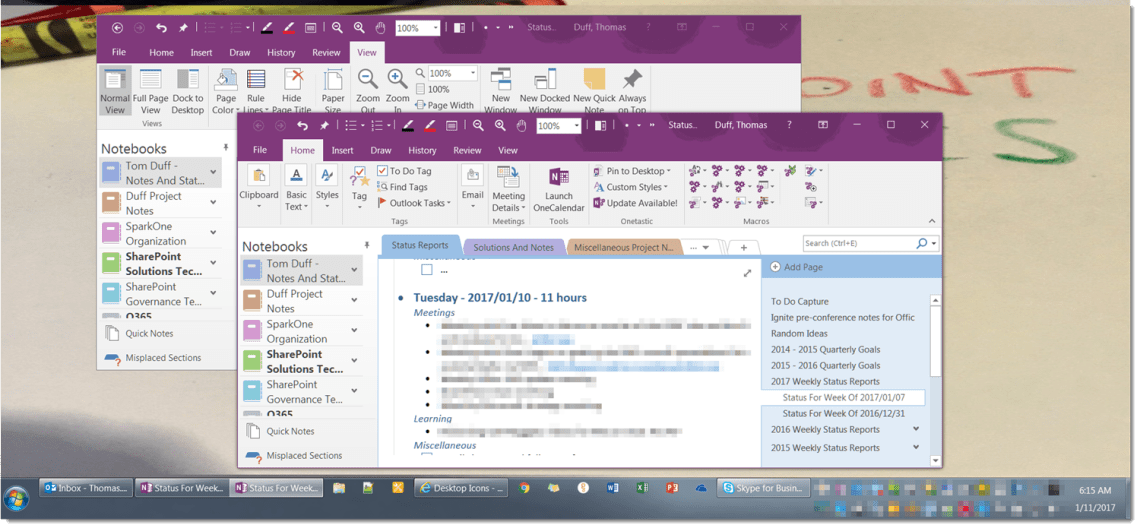
Task: Click the full page view expand arrows
Action: click(x=747, y=273)
